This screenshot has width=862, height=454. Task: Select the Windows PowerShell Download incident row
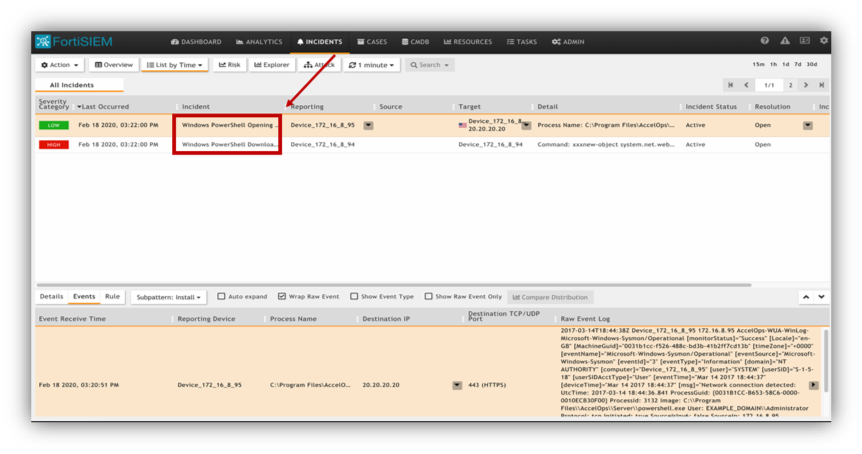tap(229, 144)
